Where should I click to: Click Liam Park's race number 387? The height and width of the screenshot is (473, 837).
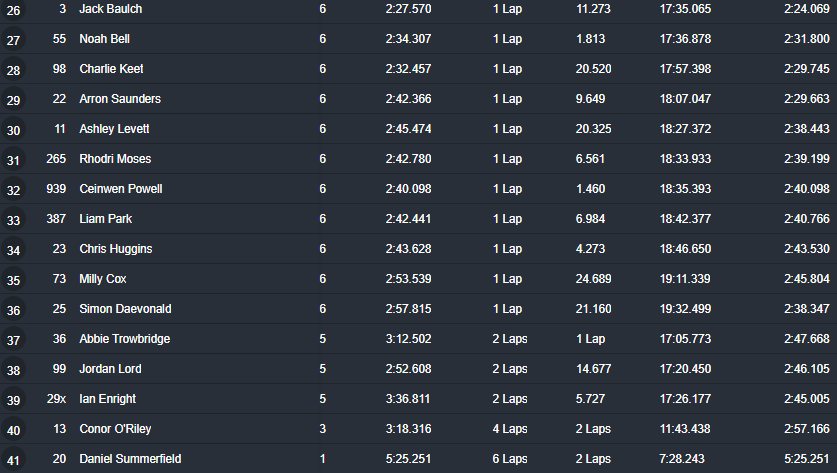tap(56, 219)
